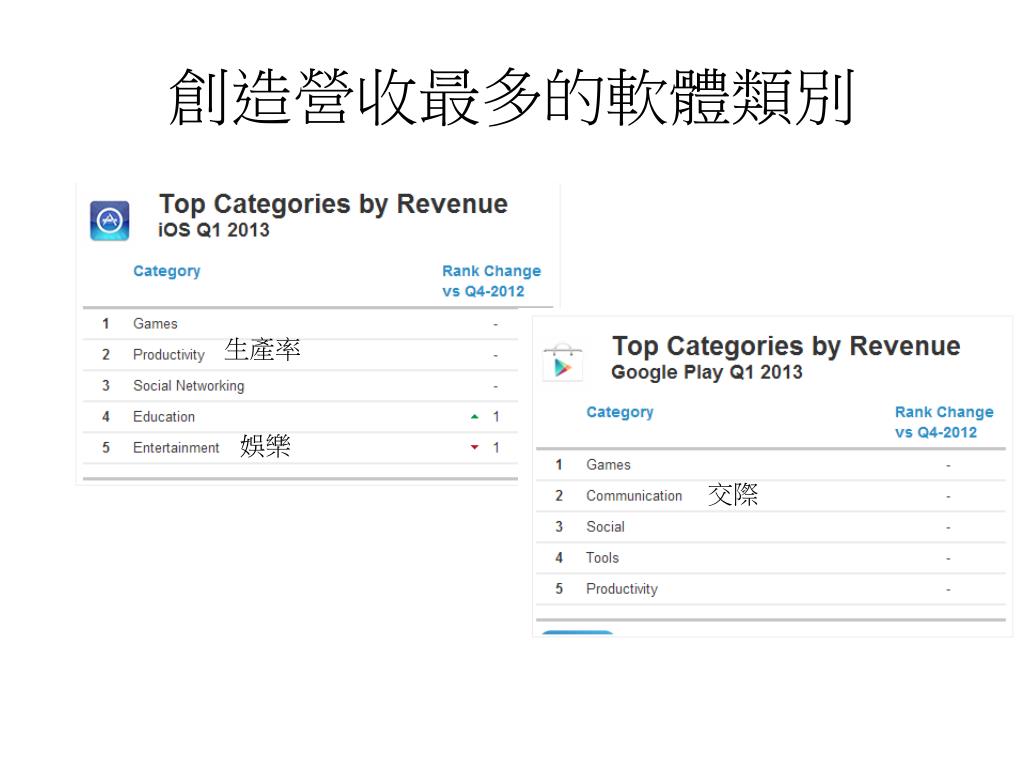Screen dimensions: 1024x768
Task: Click the iOS 'Top Categories by Revenue' heading
Action: pos(333,204)
